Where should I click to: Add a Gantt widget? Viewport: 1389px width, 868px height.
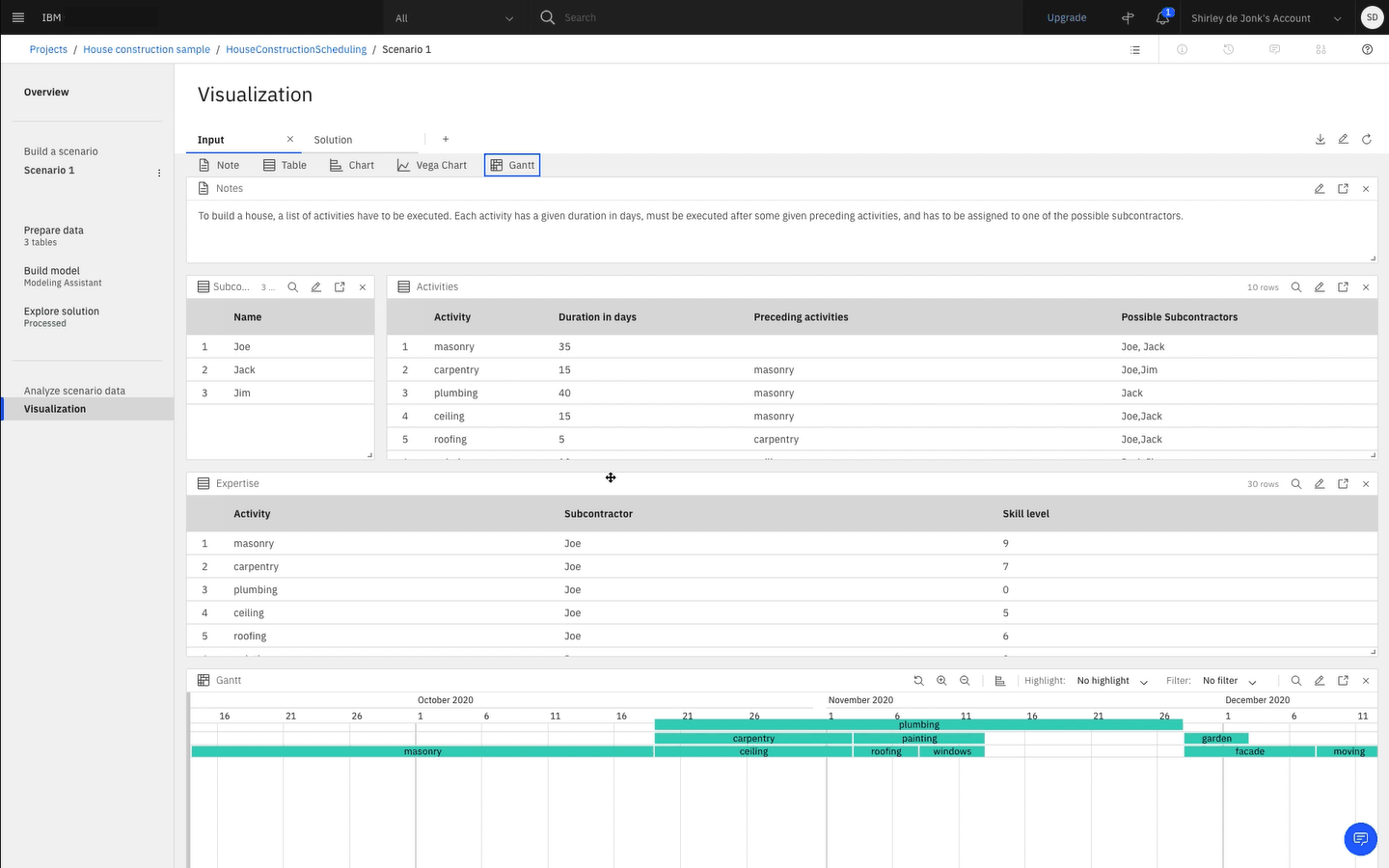[512, 165]
